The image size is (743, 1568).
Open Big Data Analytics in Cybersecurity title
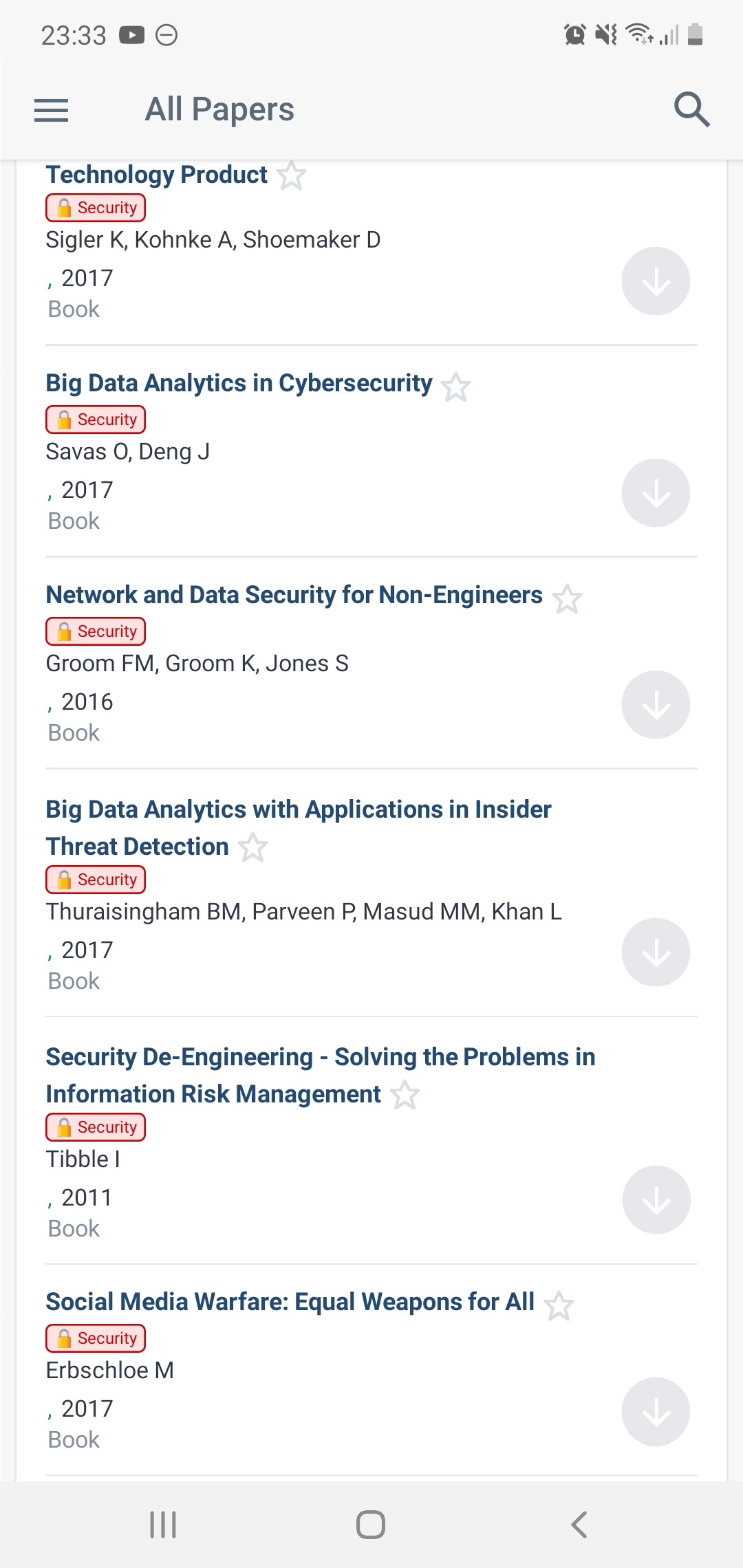(239, 383)
